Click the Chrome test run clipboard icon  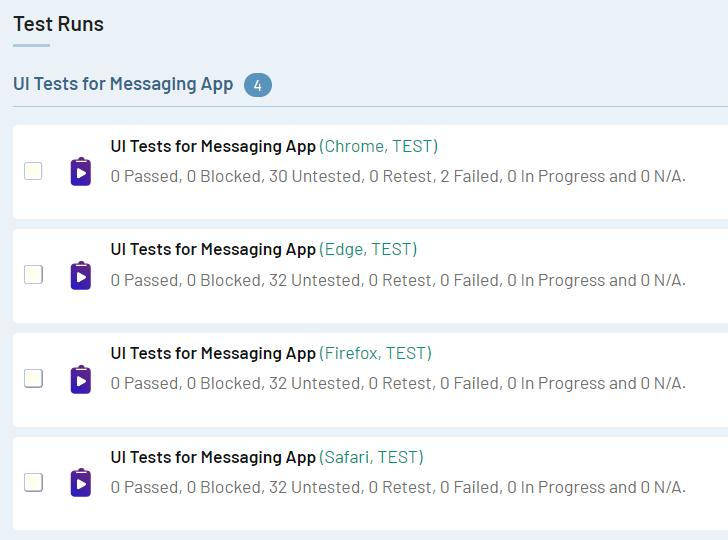(81, 172)
